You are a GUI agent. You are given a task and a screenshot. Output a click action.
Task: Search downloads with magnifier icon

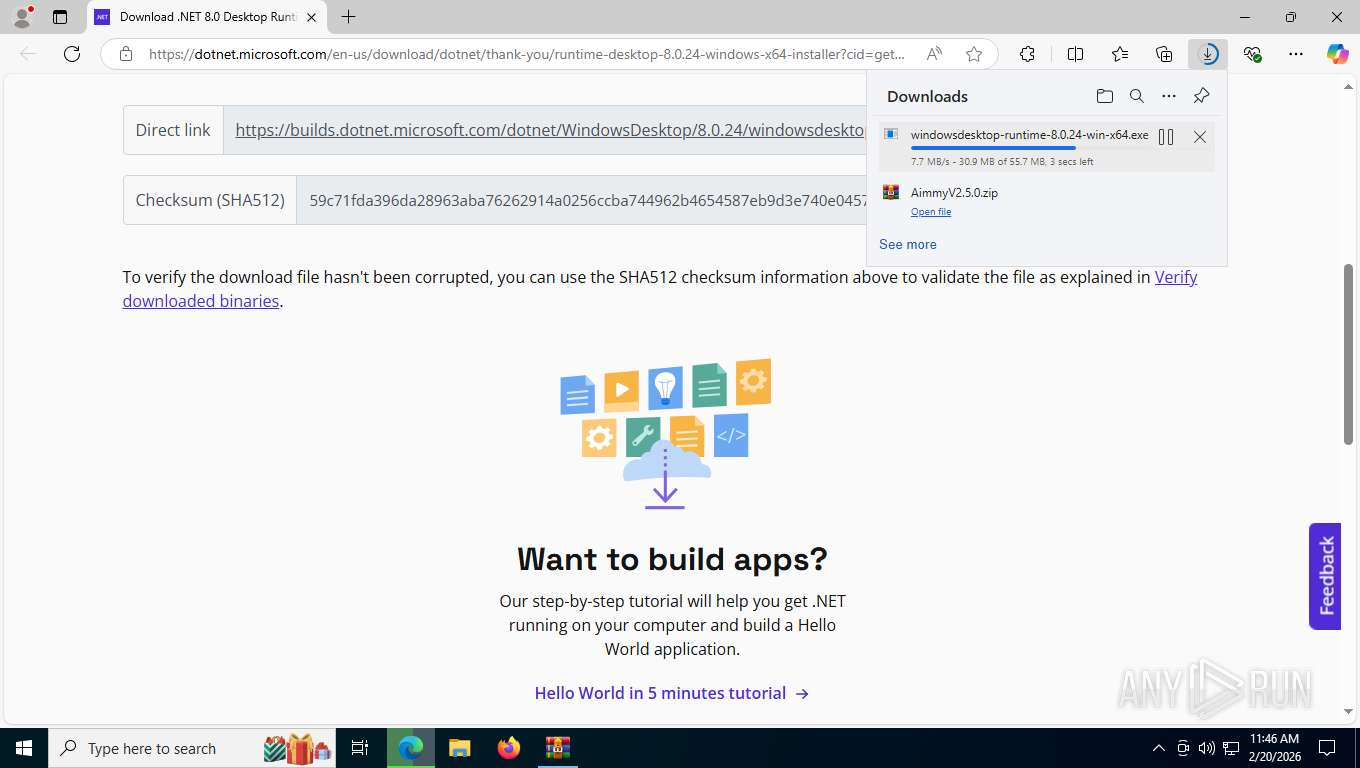coord(1137,96)
